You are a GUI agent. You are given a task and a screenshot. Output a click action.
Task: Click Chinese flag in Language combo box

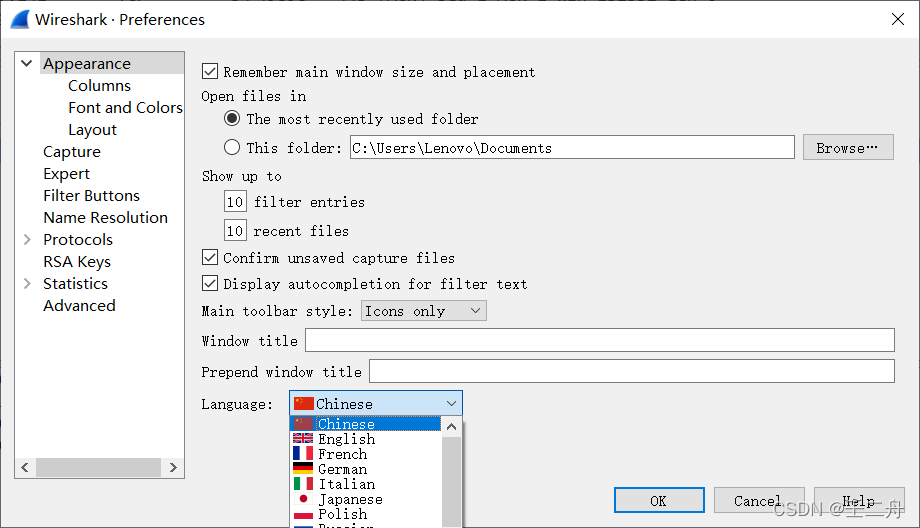303,404
